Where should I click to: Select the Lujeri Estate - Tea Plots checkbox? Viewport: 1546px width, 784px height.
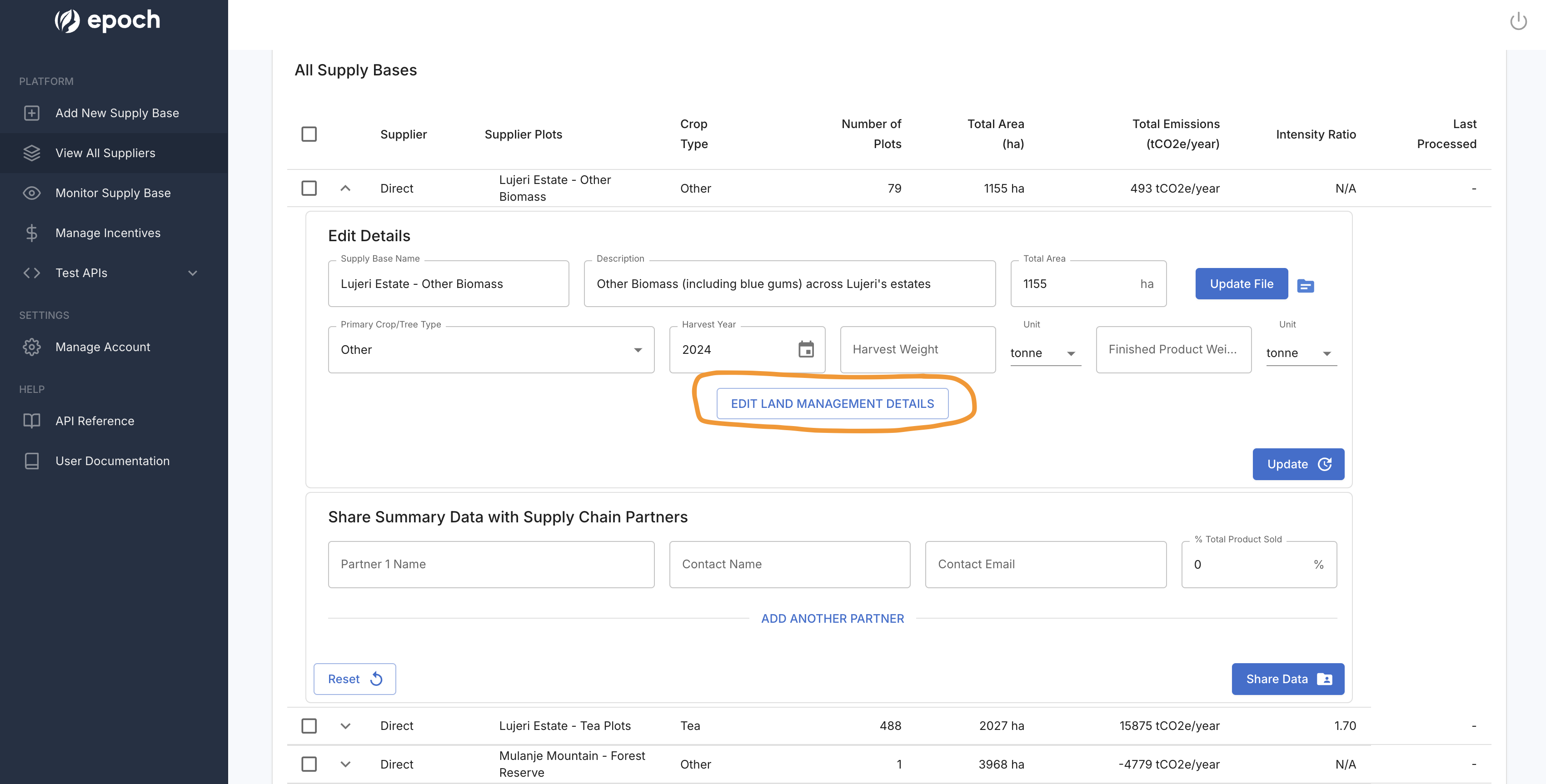[309, 726]
